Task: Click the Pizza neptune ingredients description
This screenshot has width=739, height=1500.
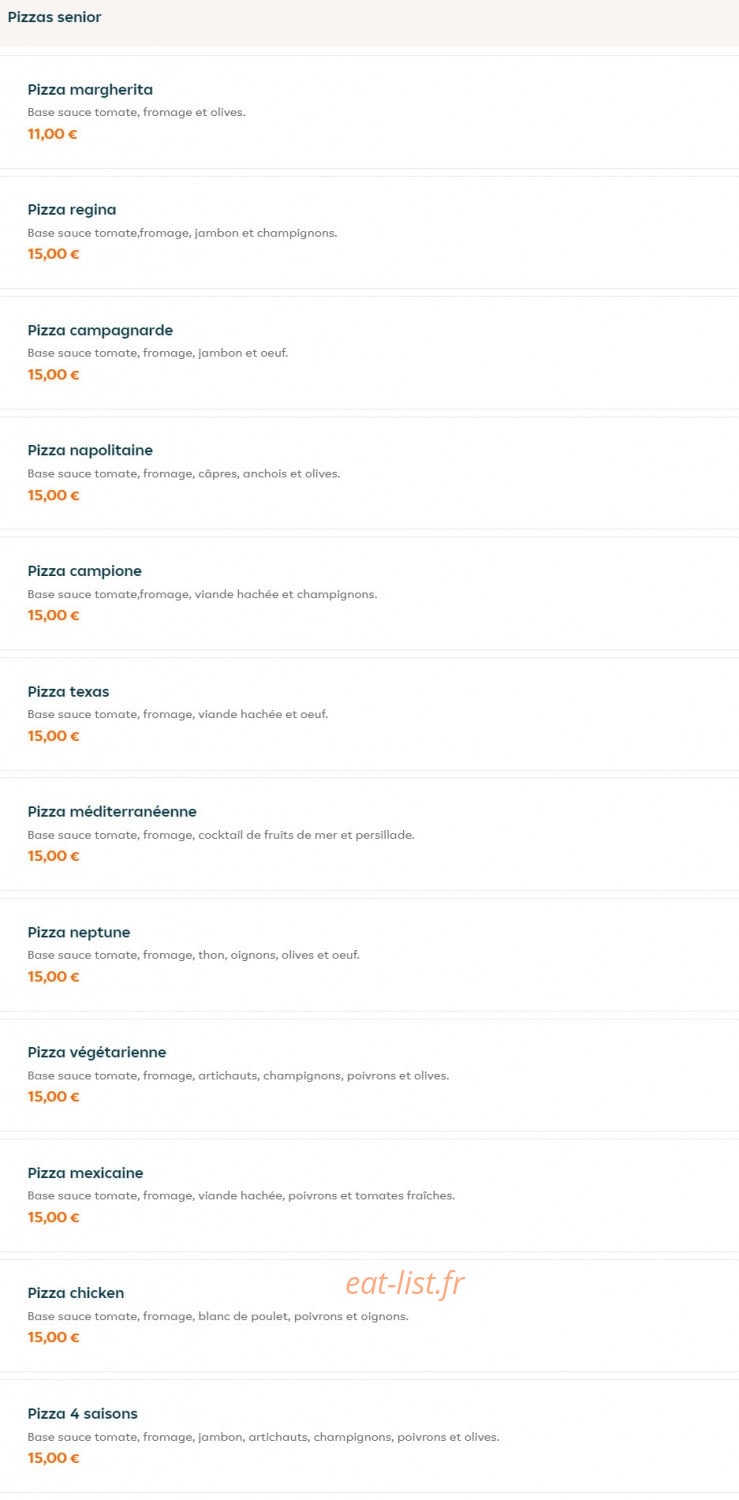Action: [x=193, y=955]
